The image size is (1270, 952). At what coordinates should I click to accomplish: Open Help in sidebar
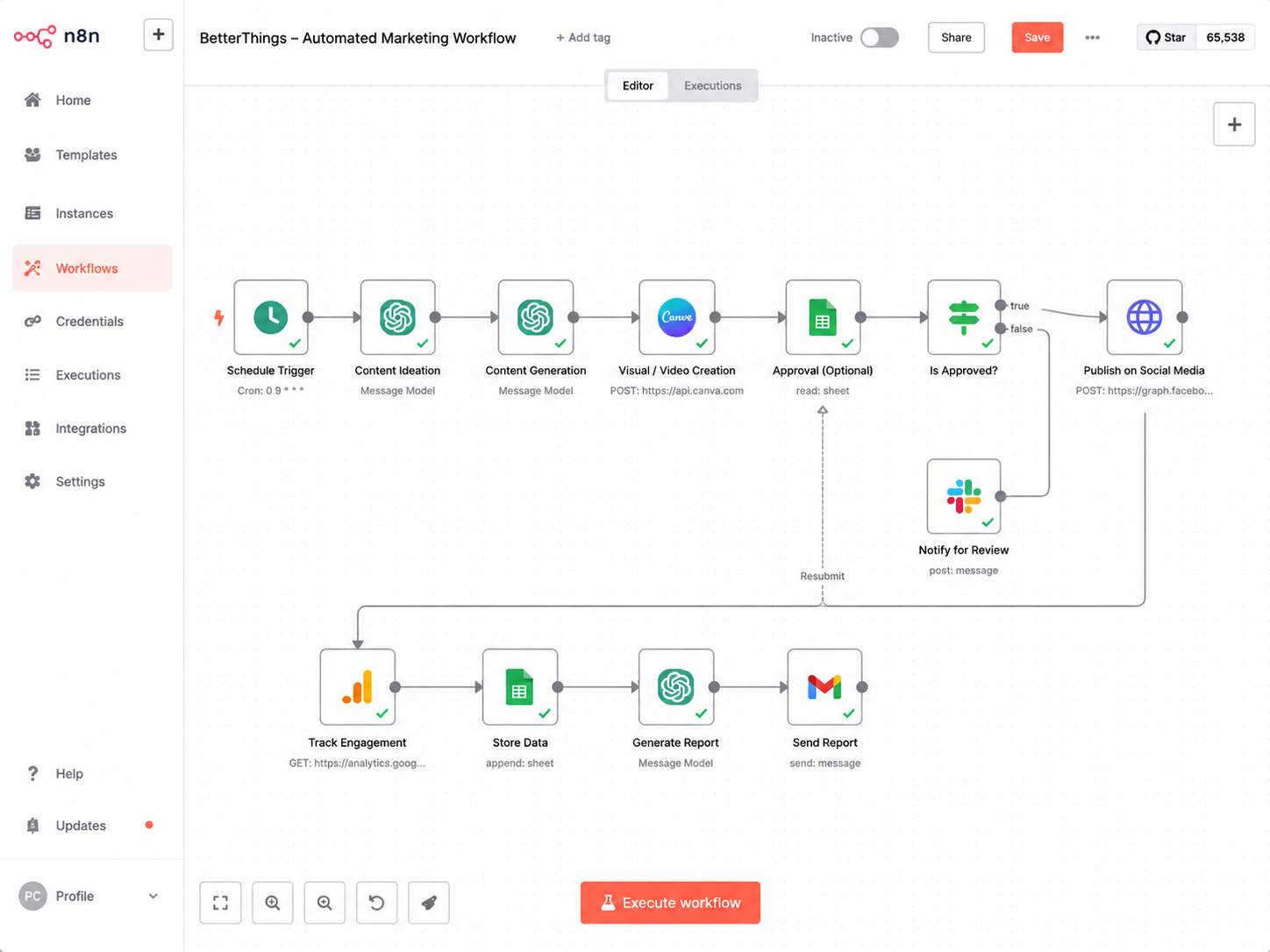pyautogui.click(x=92, y=773)
